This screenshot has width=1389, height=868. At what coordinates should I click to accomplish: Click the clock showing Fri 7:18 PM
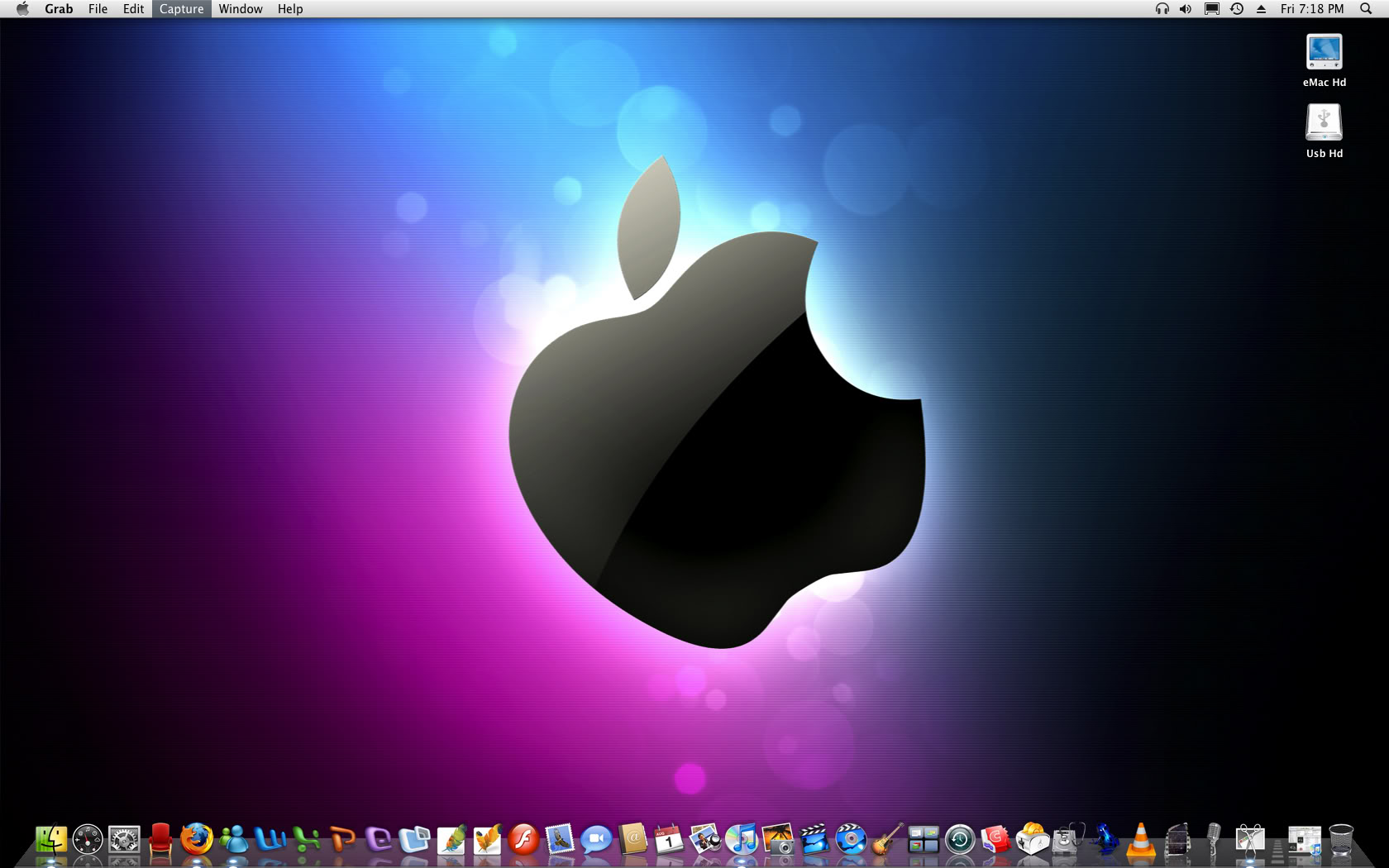(1312, 8)
